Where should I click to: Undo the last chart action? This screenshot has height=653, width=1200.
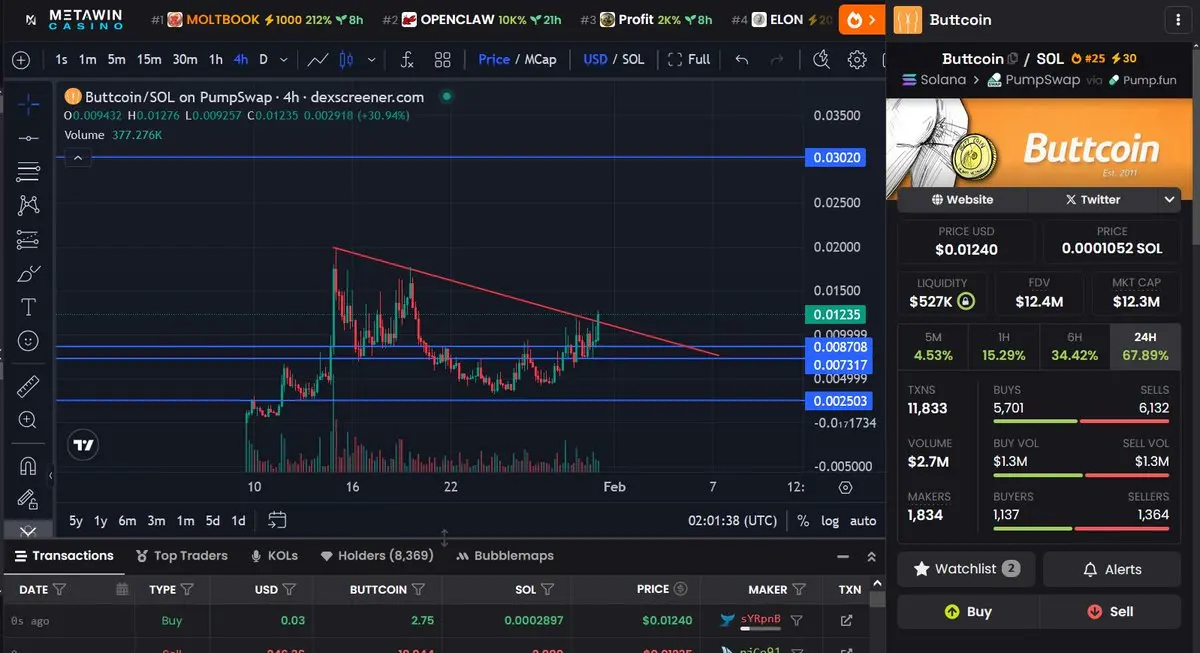coord(741,60)
